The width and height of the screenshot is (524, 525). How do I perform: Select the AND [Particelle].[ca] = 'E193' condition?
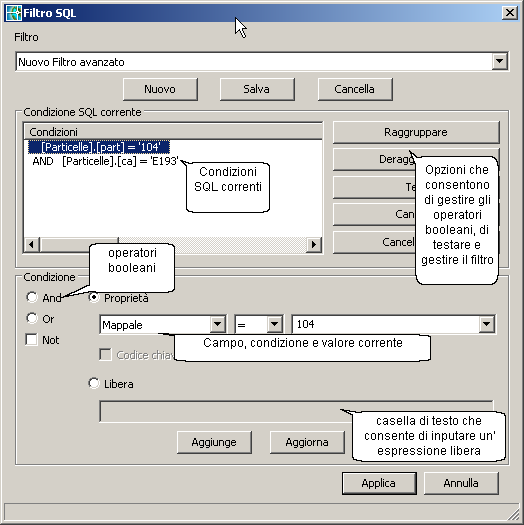(x=106, y=161)
